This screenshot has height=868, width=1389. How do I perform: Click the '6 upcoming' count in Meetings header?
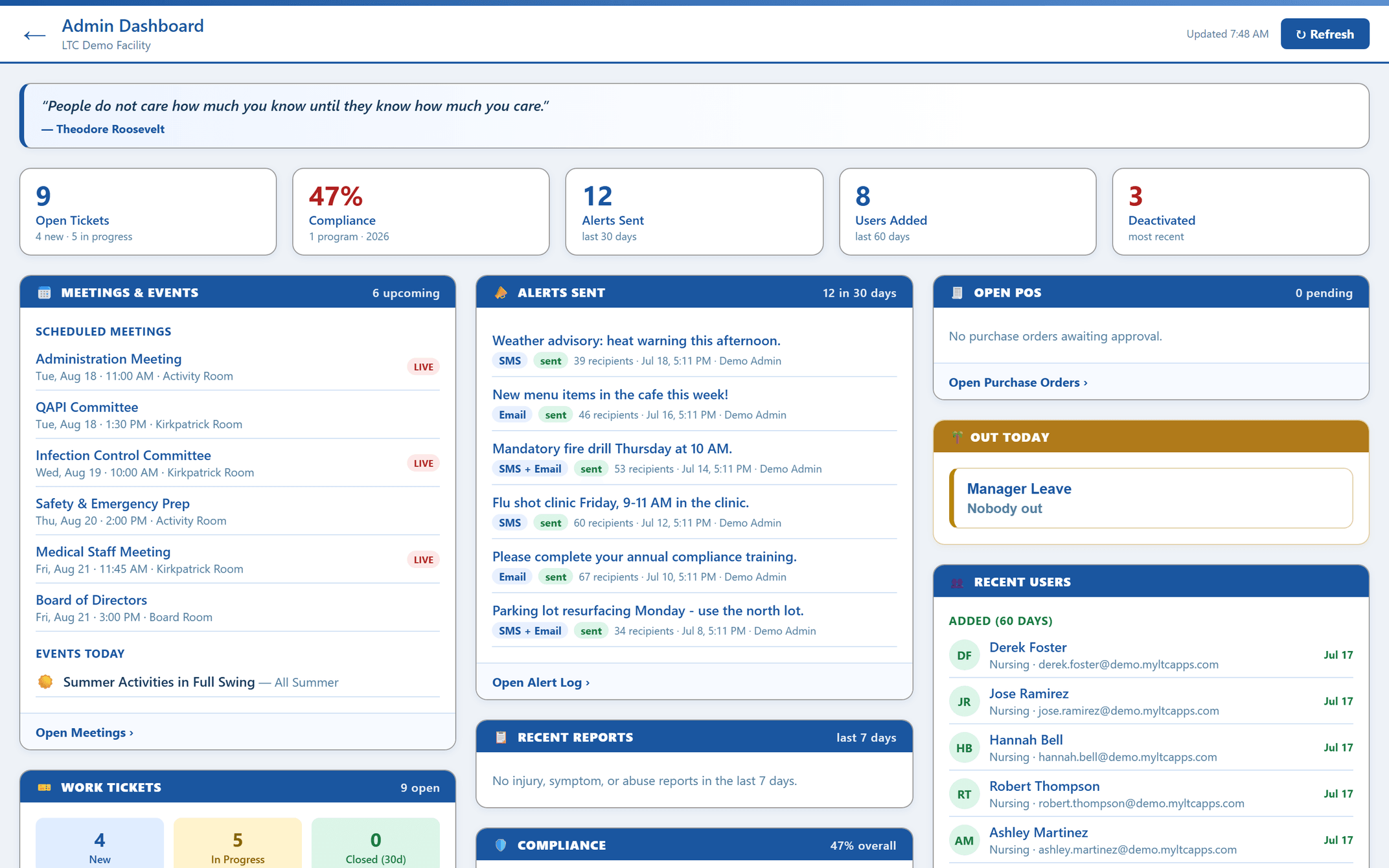click(x=406, y=293)
